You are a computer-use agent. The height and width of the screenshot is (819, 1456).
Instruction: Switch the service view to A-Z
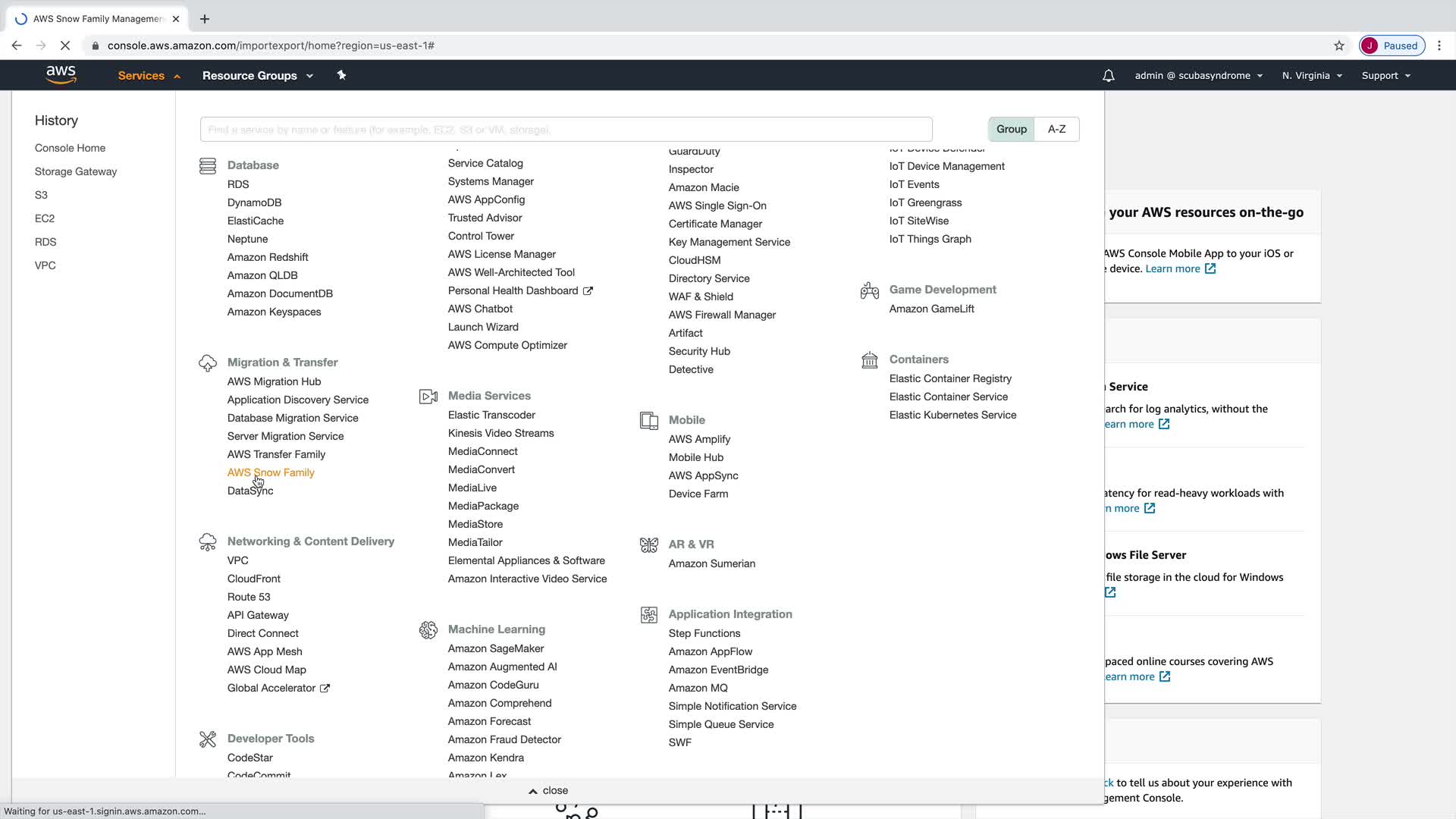coord(1056,129)
